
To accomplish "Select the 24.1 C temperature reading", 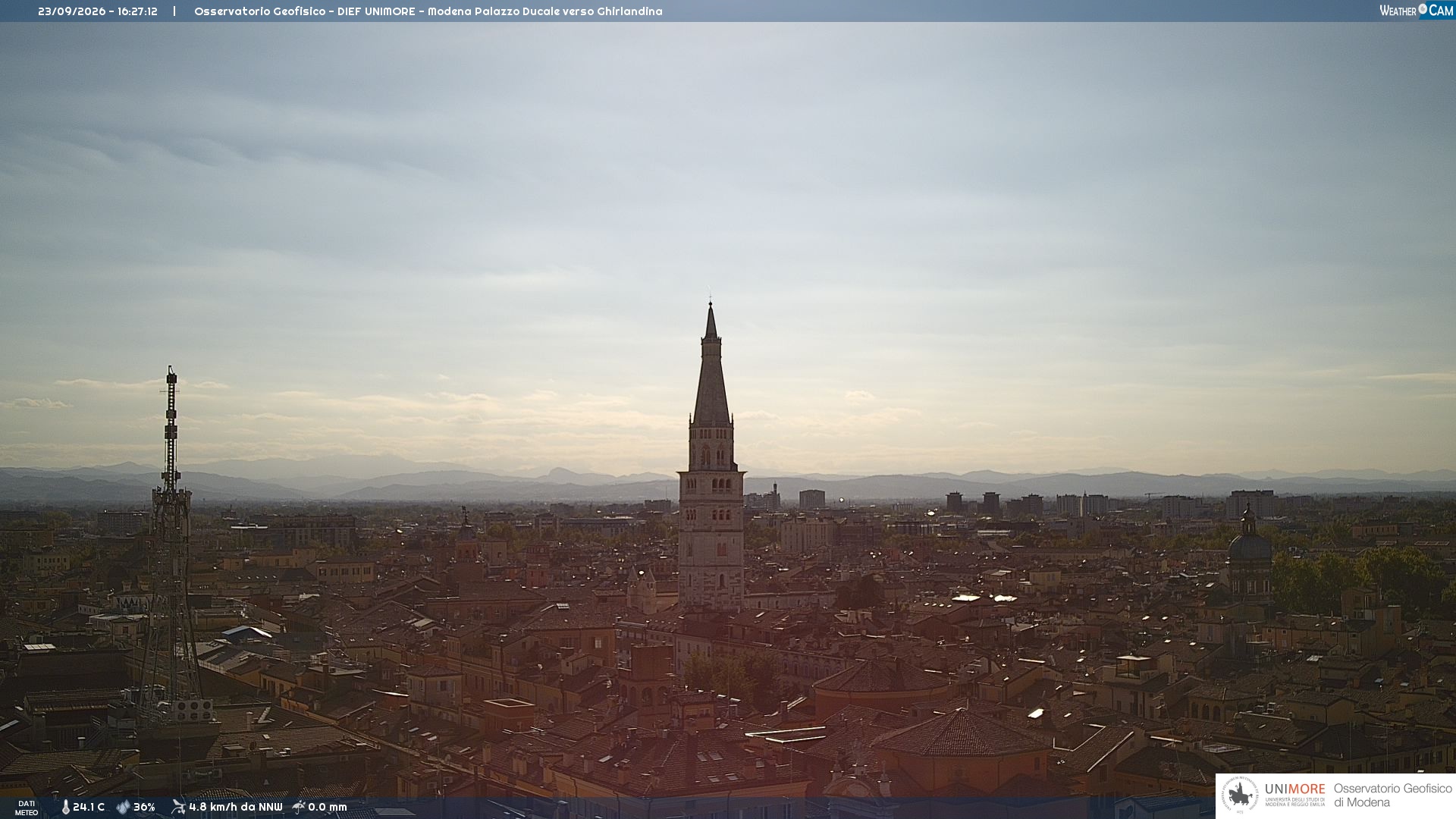I will (89, 807).
